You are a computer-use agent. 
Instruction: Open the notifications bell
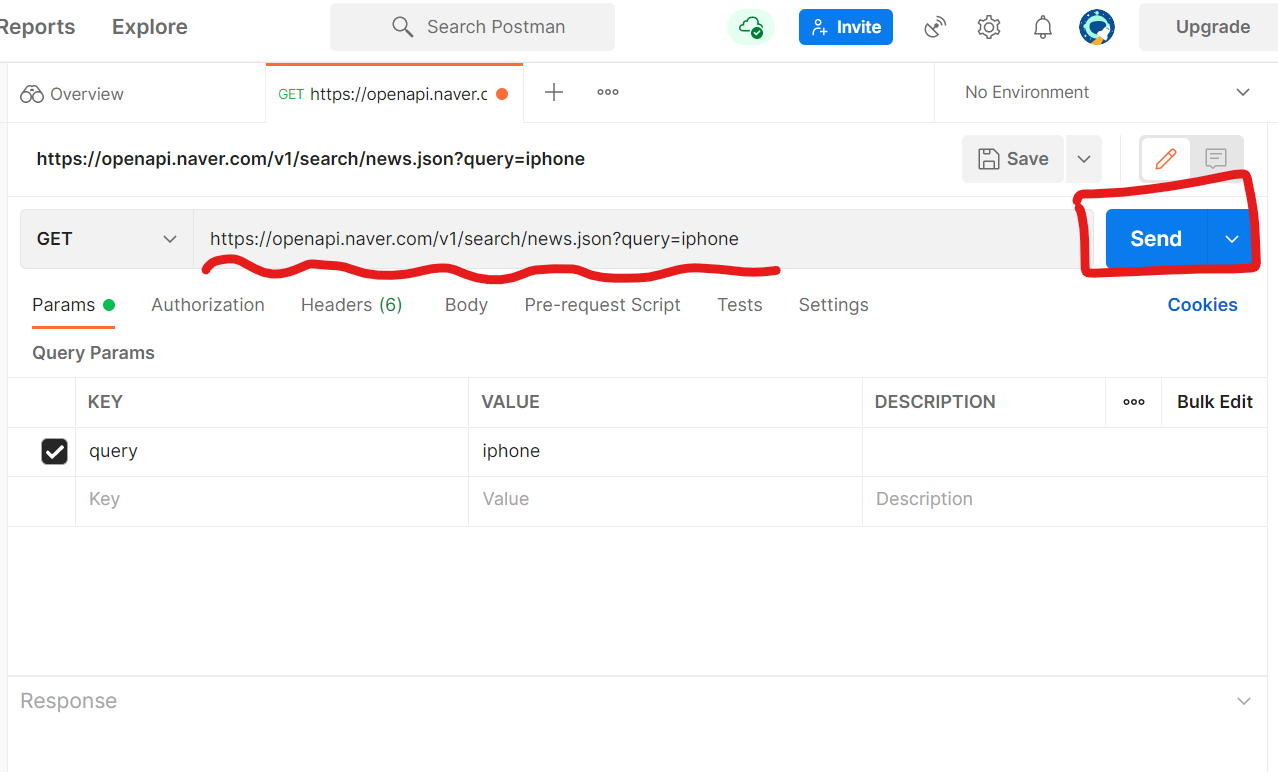click(1043, 27)
